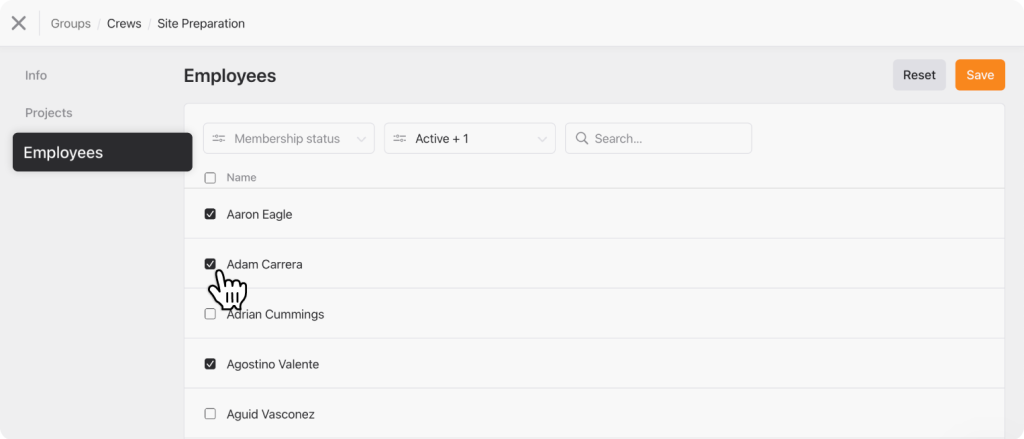The height and width of the screenshot is (439, 1024).
Task: Click the filter icon beside Active + 1
Action: click(400, 138)
